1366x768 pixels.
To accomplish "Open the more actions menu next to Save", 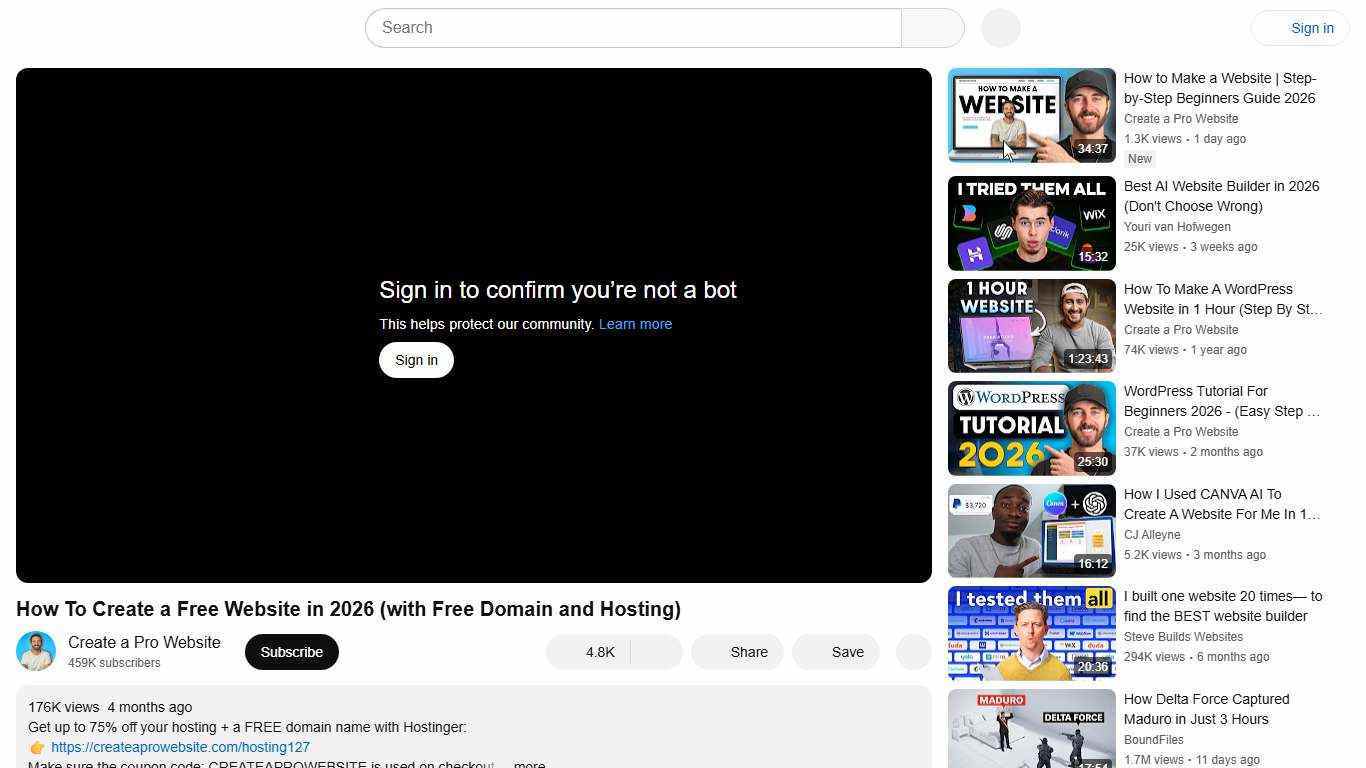I will [x=913, y=651].
